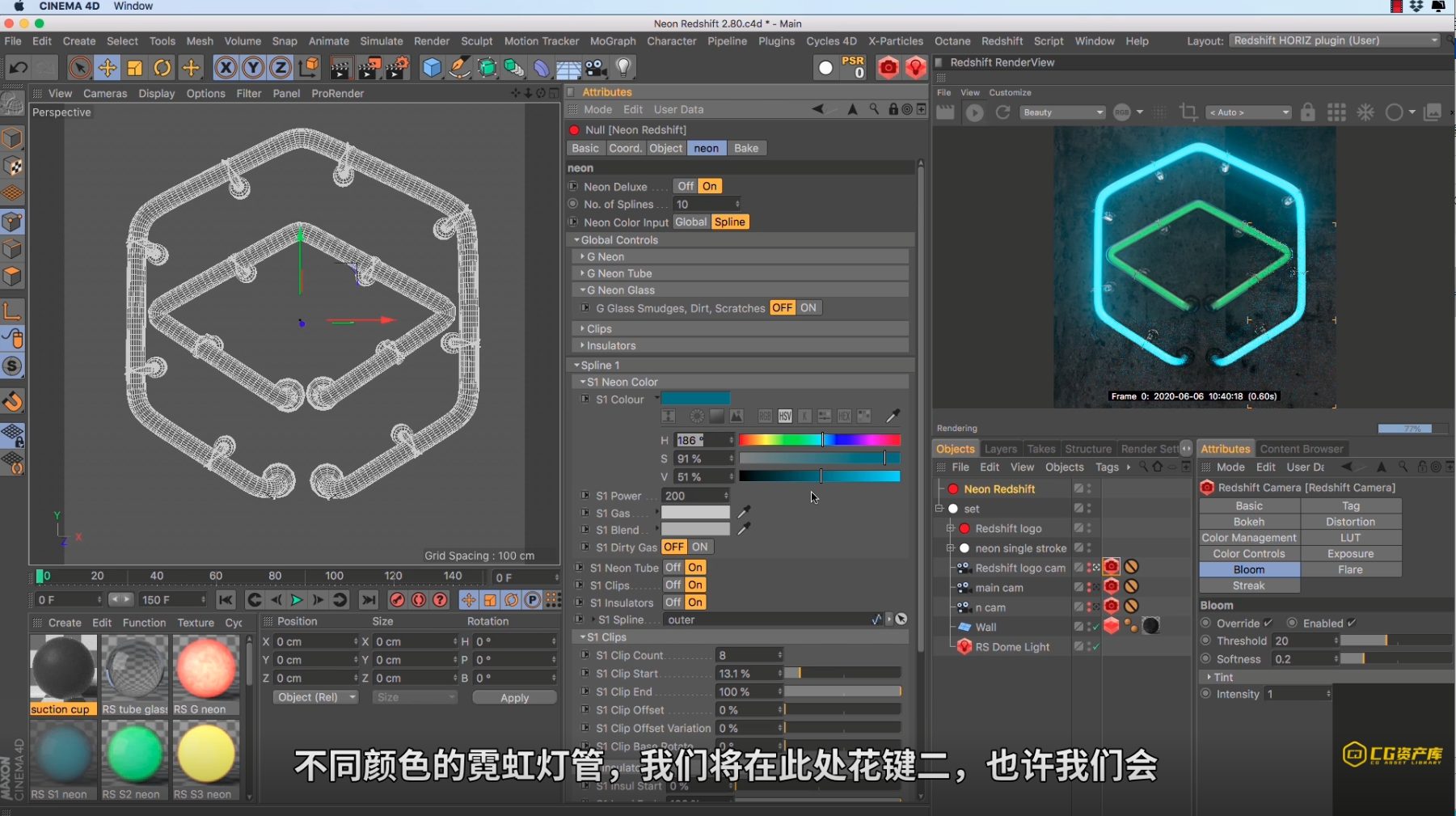Select the Scale tool icon

point(135,68)
